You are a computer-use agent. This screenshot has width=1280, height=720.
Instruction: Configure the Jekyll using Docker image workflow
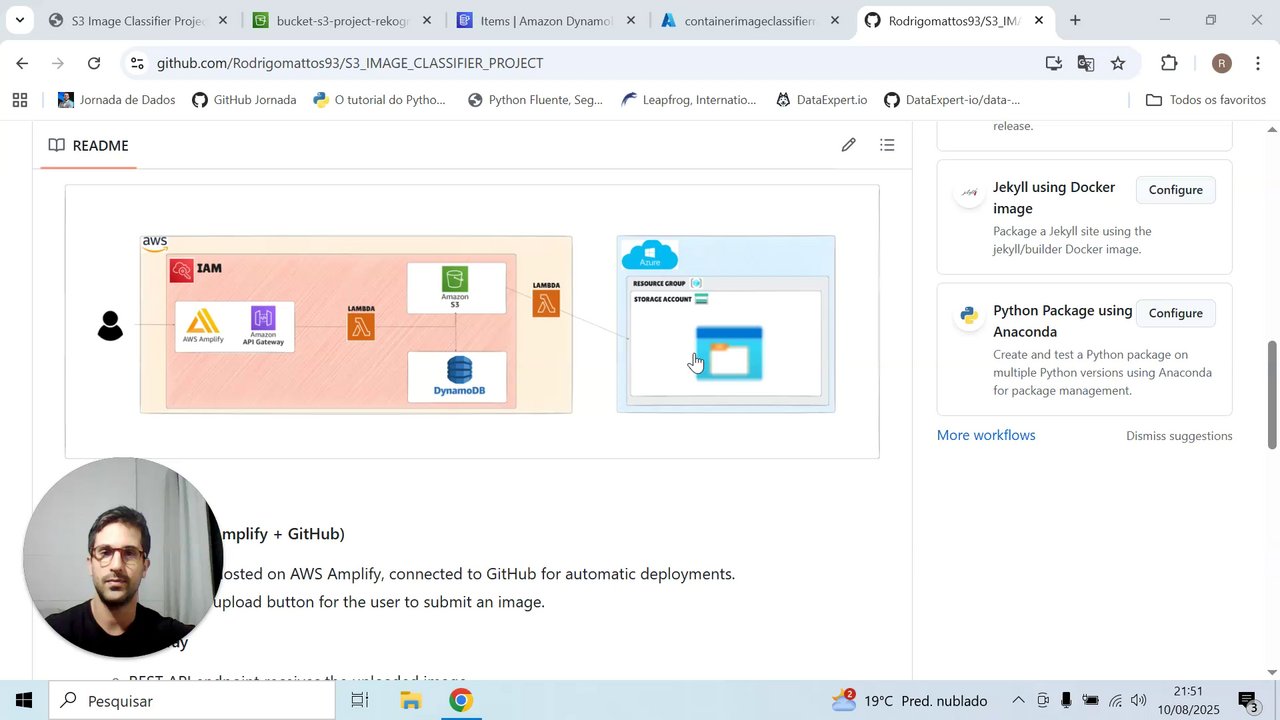pyautogui.click(x=1175, y=190)
